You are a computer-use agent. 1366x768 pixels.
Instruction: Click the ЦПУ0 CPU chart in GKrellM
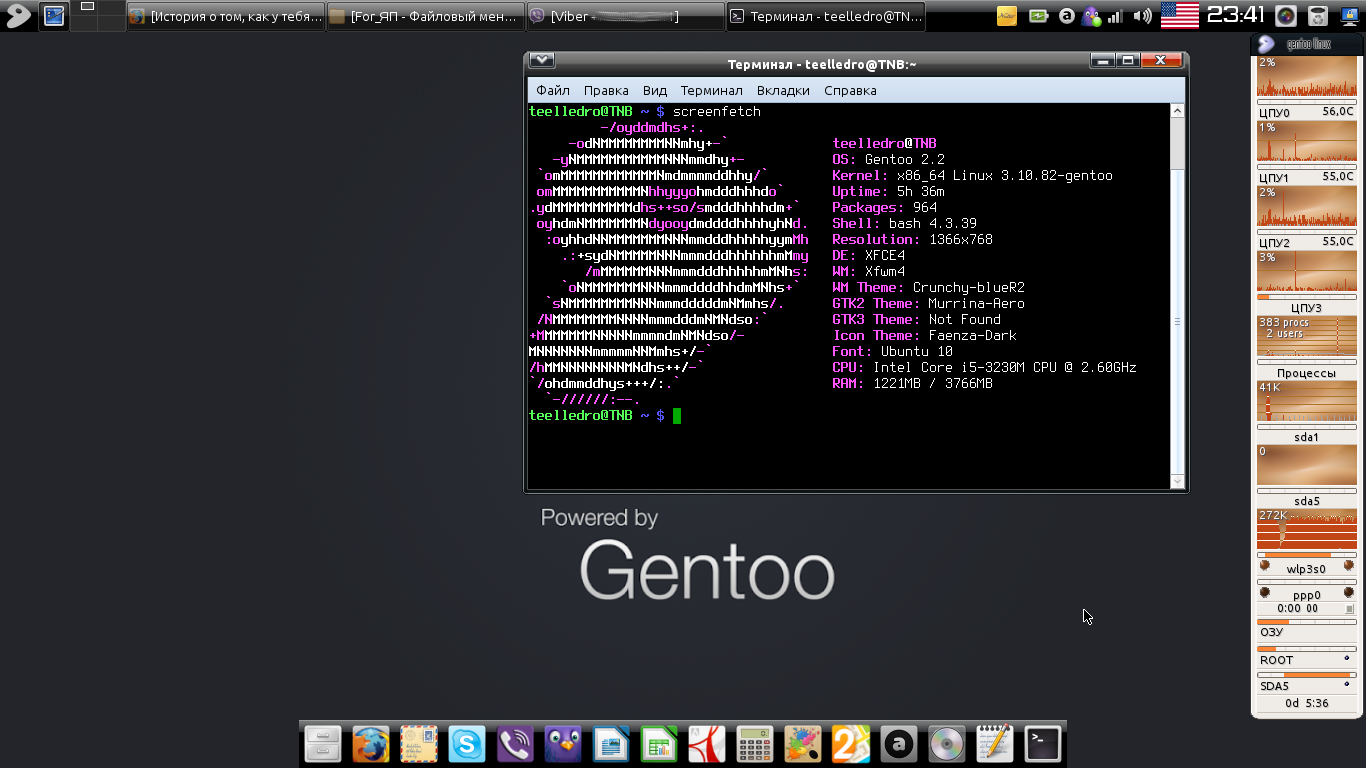coord(1307,78)
